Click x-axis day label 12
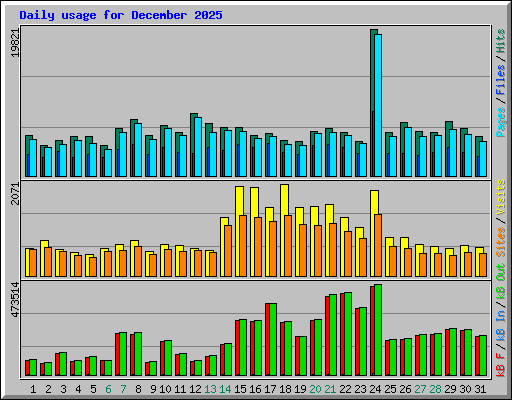The height and width of the screenshot is (400, 512). (195, 389)
